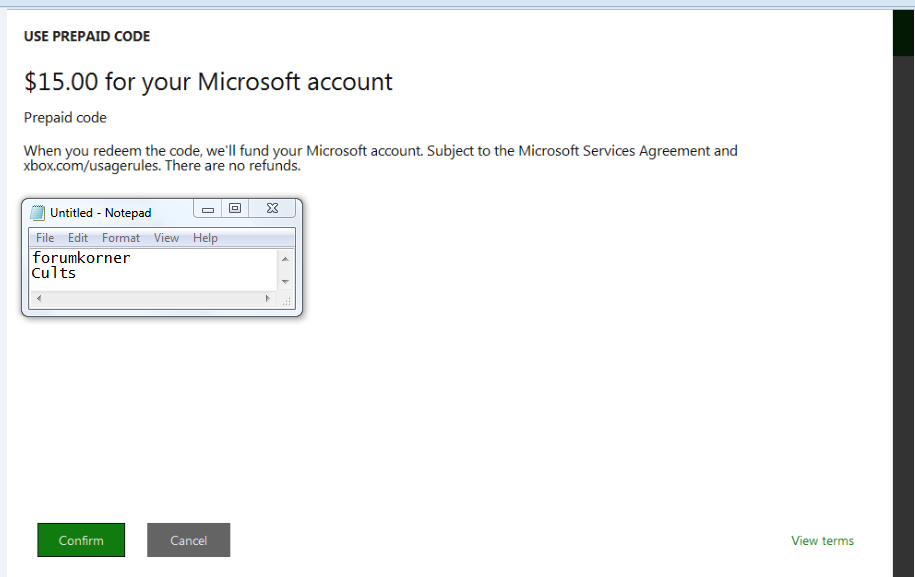Image resolution: width=915 pixels, height=577 pixels.
Task: Click Notepad's vertical scroll up arrow
Action: (285, 258)
